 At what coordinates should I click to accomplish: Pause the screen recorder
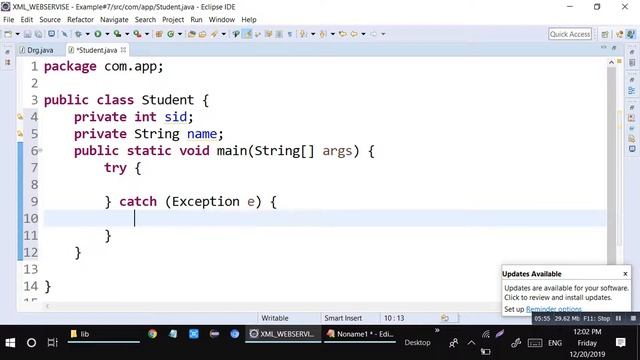(618, 318)
